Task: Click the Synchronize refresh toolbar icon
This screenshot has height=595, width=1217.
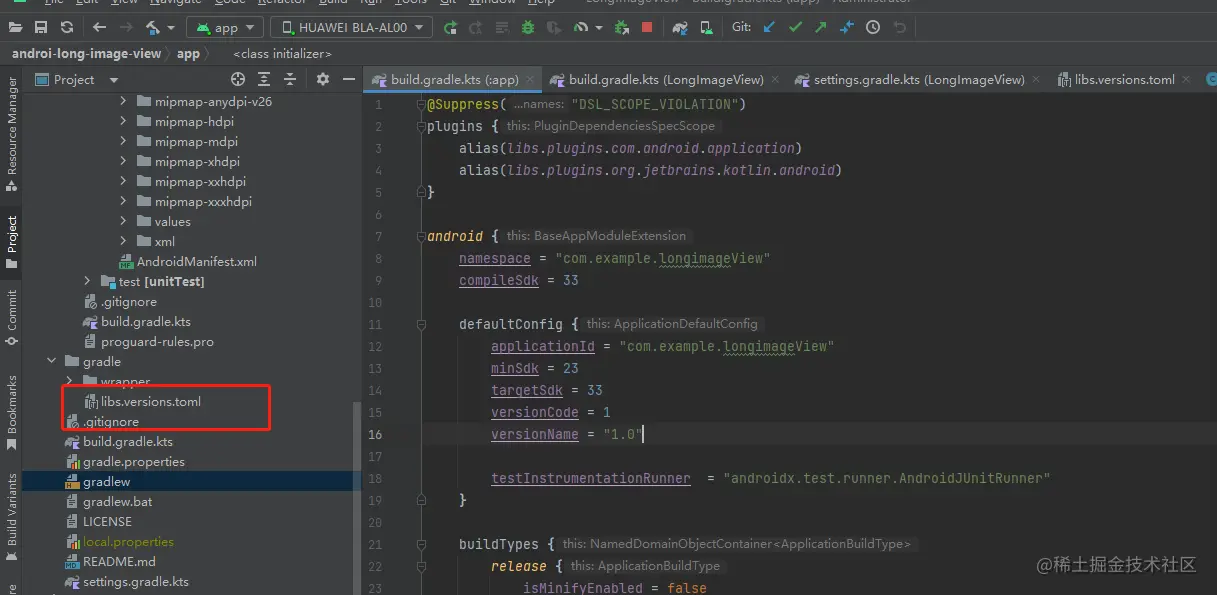Action: coord(66,28)
